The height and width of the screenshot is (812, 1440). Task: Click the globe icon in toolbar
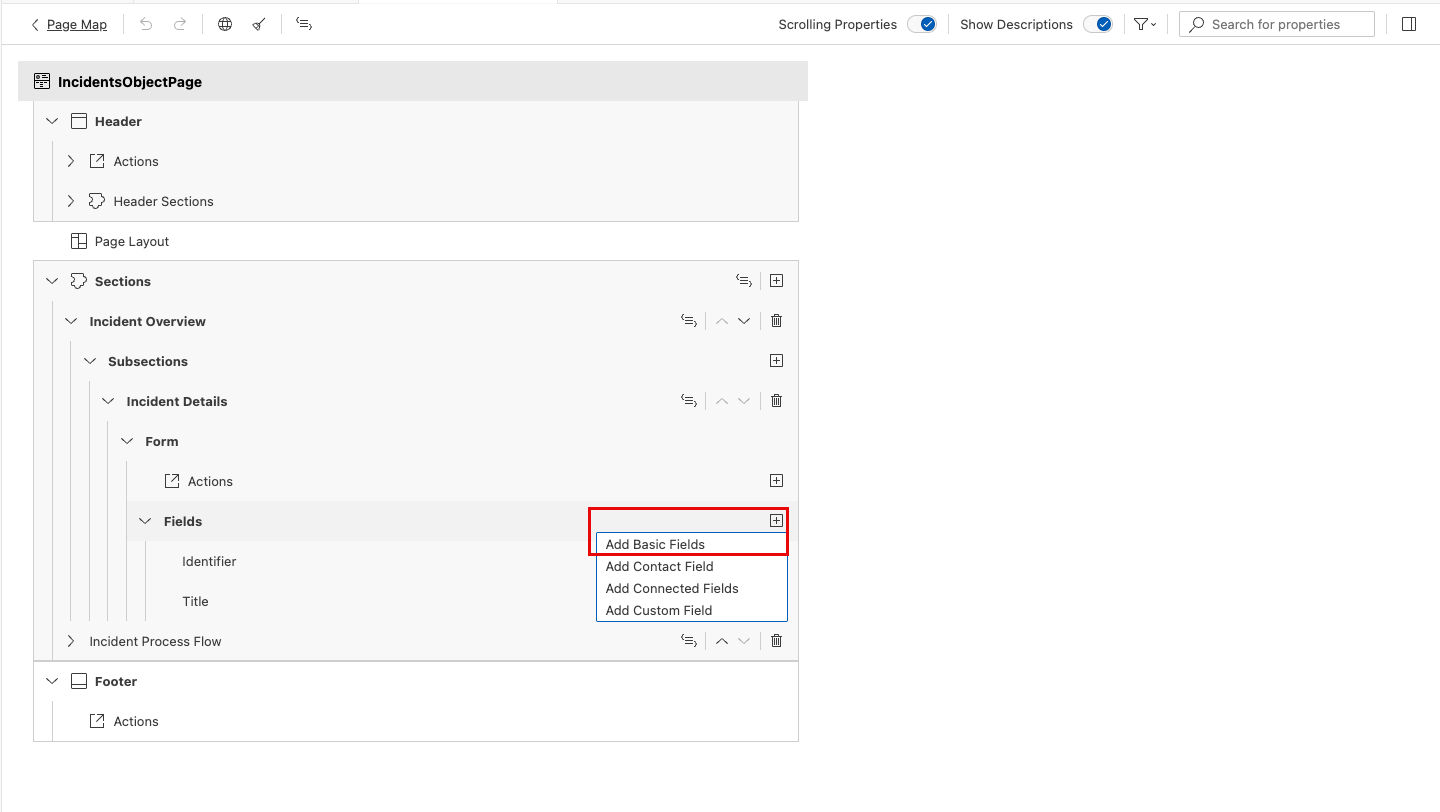click(225, 24)
